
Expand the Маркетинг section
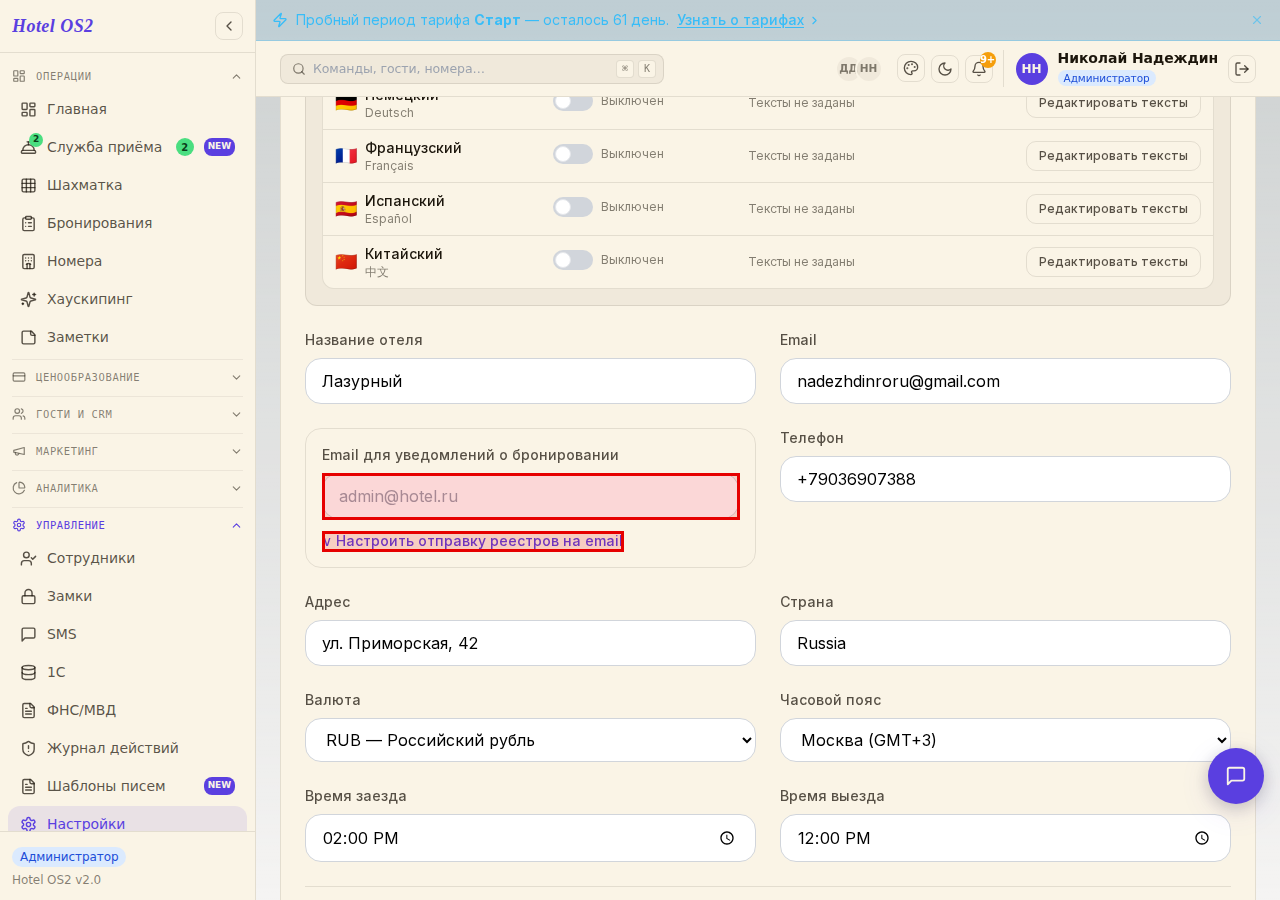[x=127, y=451]
